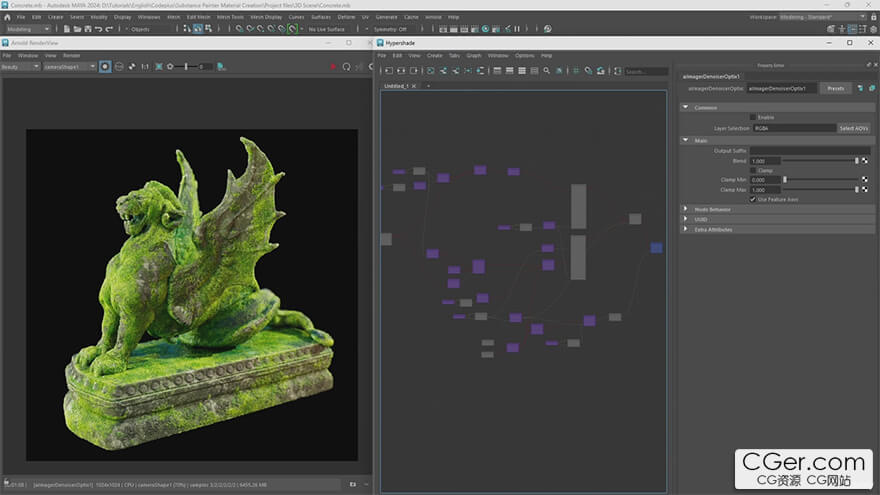
Task: Click the full node view mode icon in Hypershade
Action: pyautogui.click(x=522, y=71)
